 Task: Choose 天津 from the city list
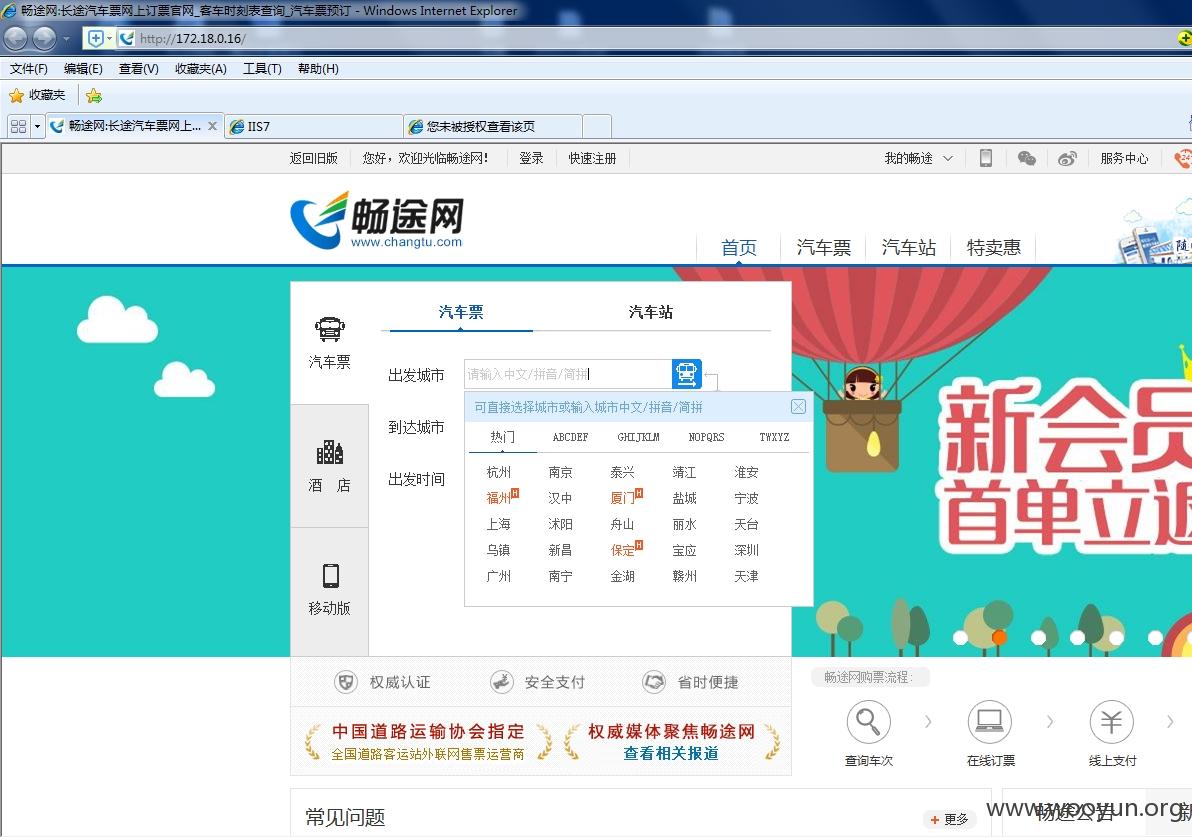[747, 576]
